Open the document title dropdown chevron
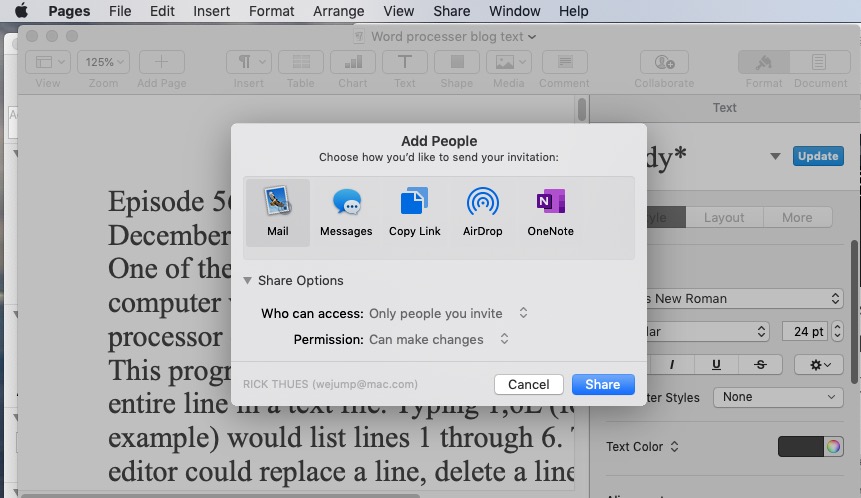This screenshot has height=498, width=861. pyautogui.click(x=532, y=37)
